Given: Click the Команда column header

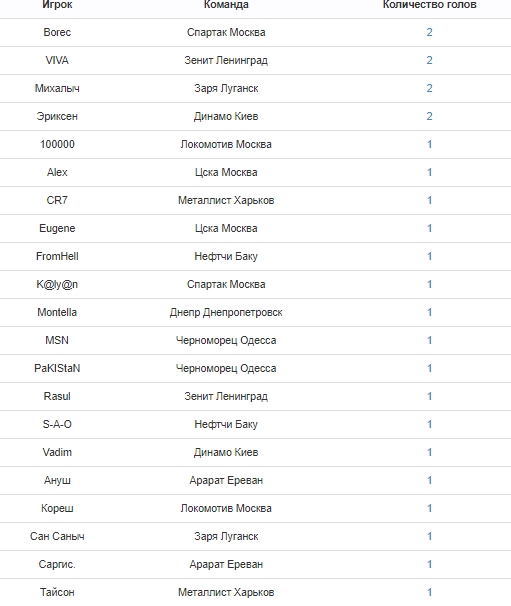Looking at the screenshot, I should tap(226, 5).
